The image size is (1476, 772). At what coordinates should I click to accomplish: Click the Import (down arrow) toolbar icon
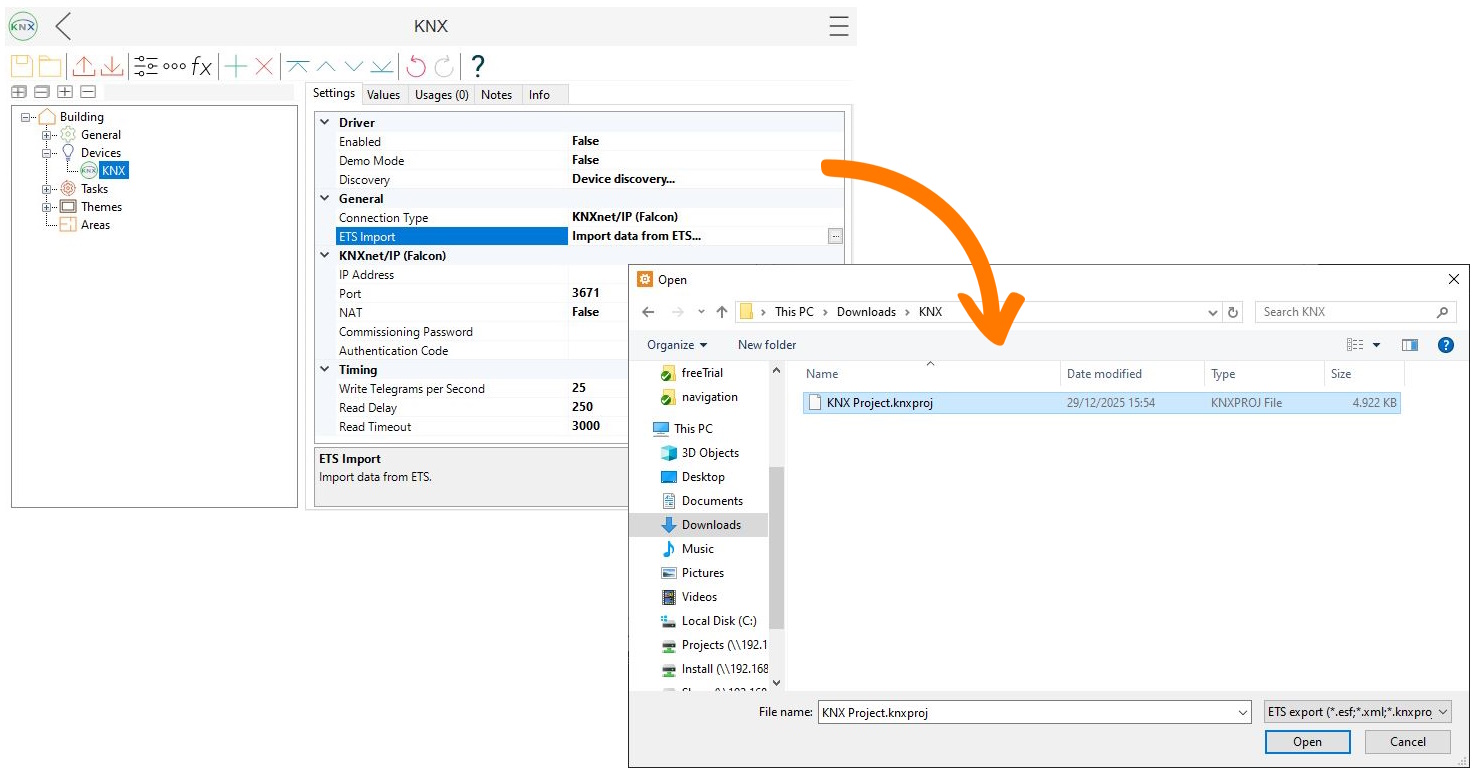[x=111, y=65]
